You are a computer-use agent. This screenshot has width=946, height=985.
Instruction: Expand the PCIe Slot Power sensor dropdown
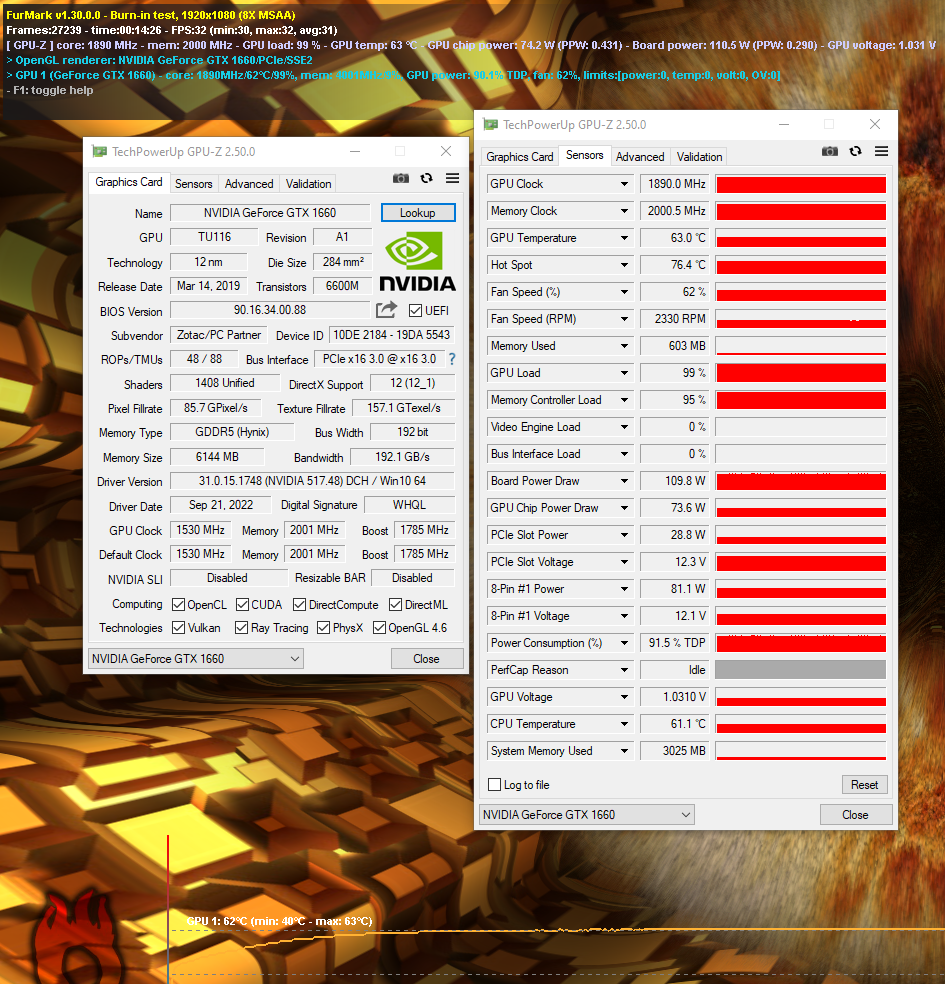click(624, 535)
